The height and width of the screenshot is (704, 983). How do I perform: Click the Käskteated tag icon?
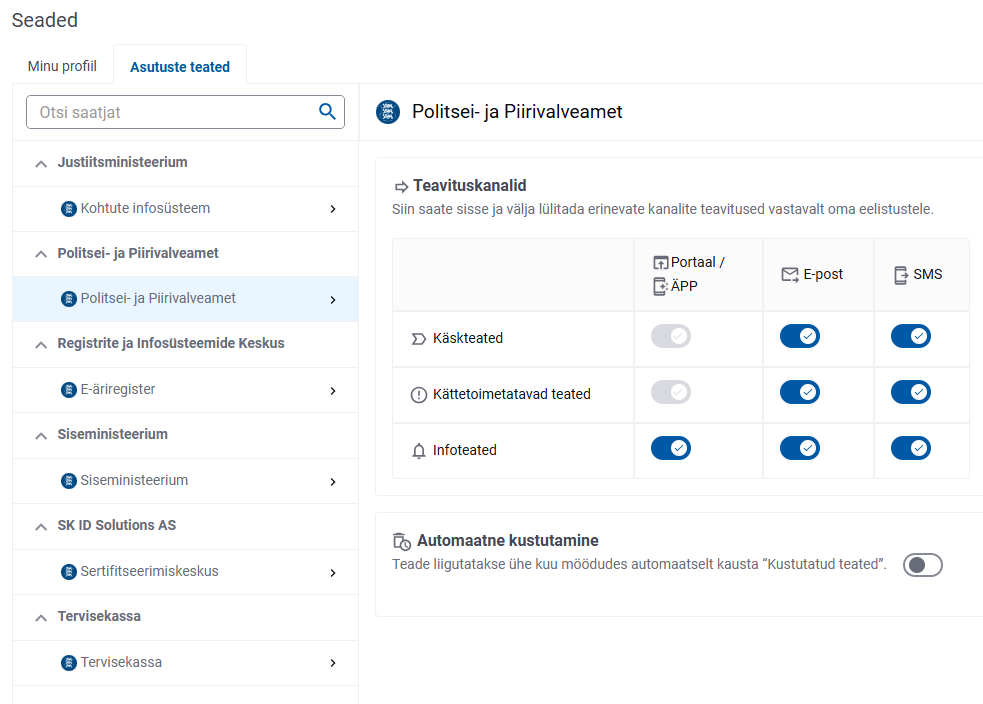418,339
